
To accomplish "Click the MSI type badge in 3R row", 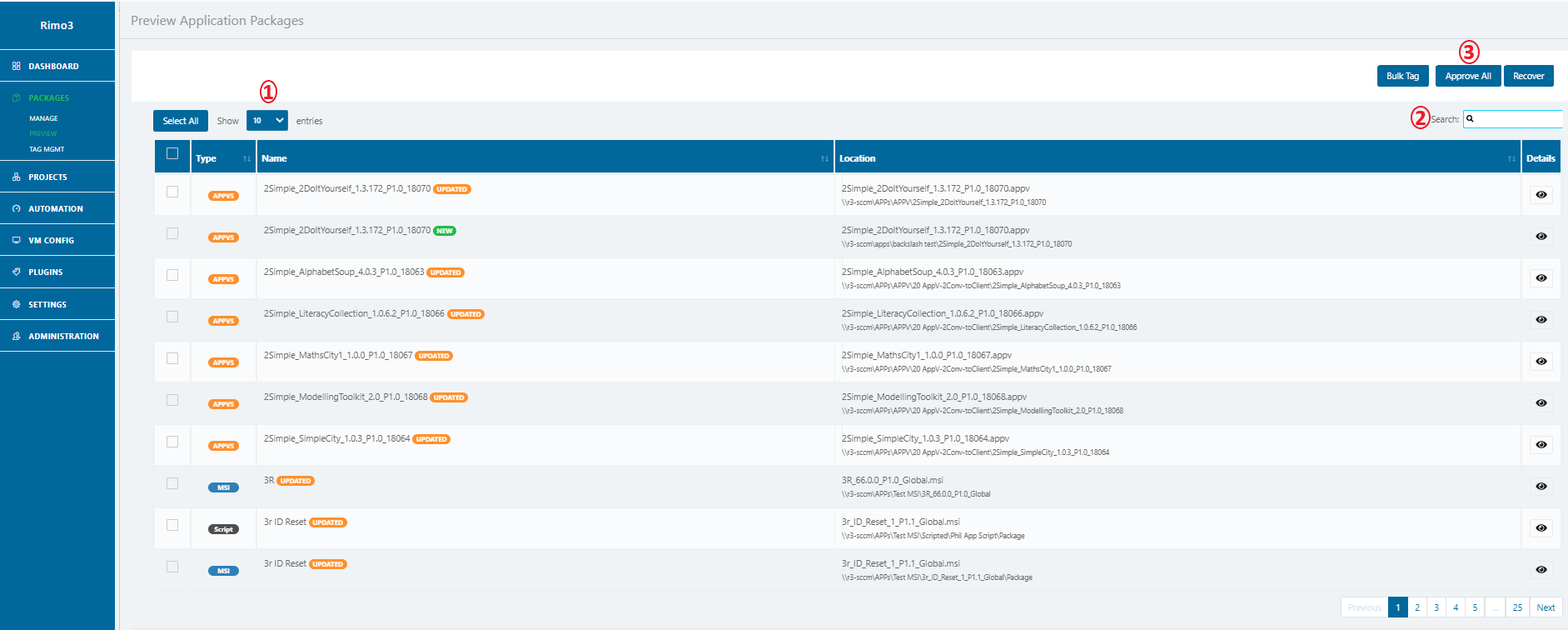I will 223,487.
